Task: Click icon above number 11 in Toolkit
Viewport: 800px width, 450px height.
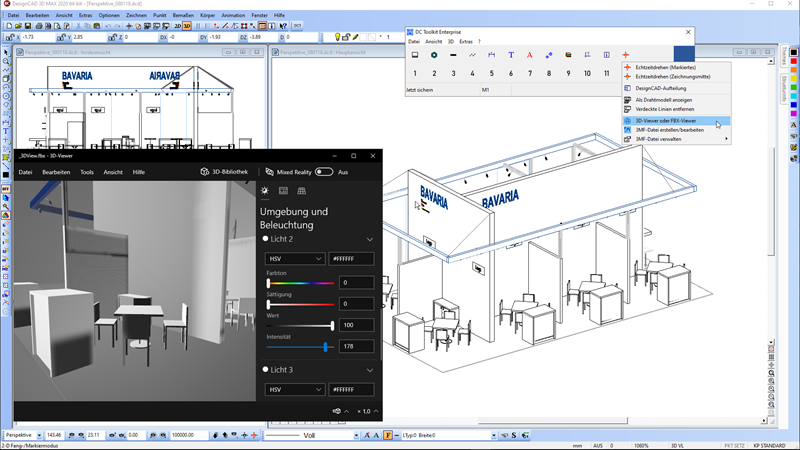Action: point(607,55)
